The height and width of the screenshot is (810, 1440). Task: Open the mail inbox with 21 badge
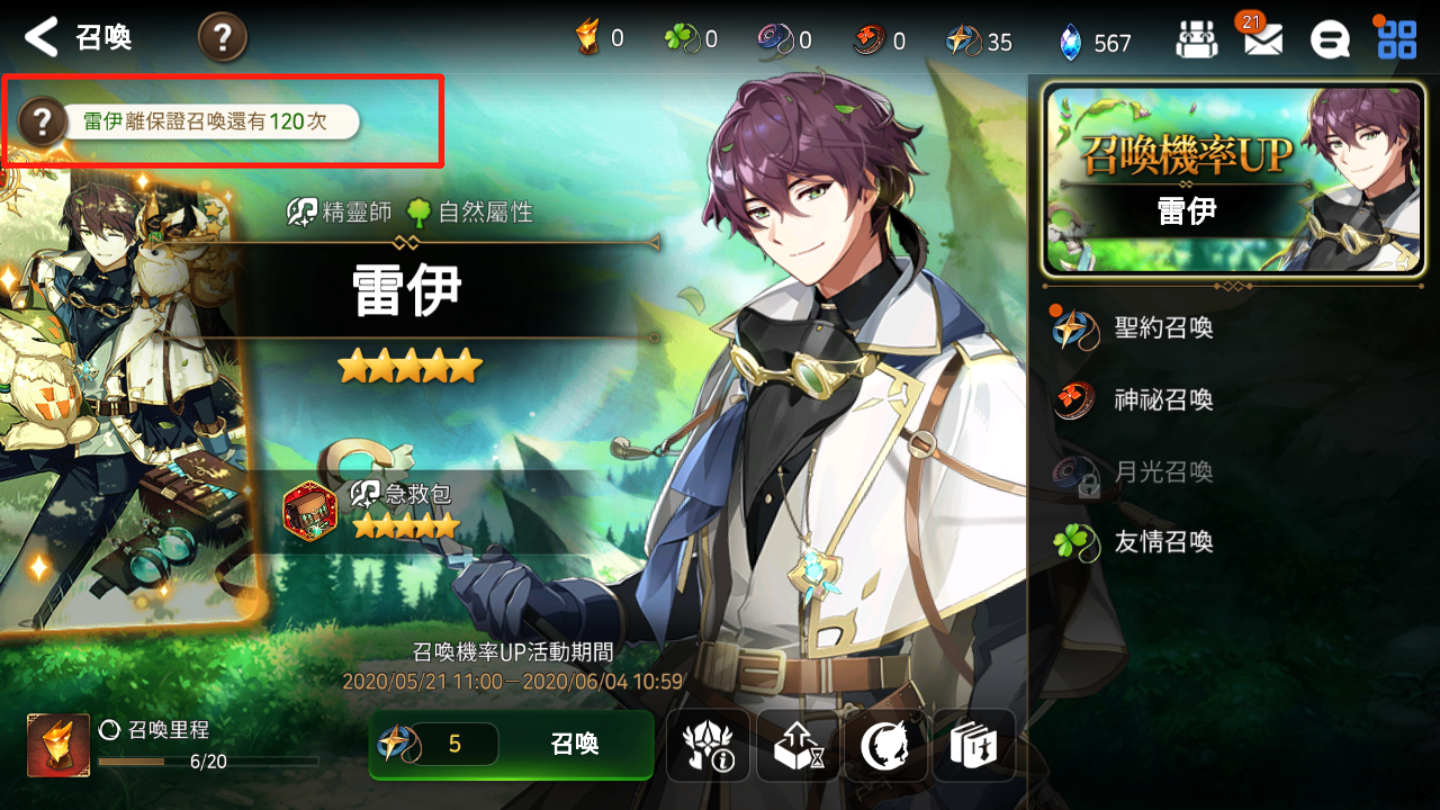point(1263,39)
